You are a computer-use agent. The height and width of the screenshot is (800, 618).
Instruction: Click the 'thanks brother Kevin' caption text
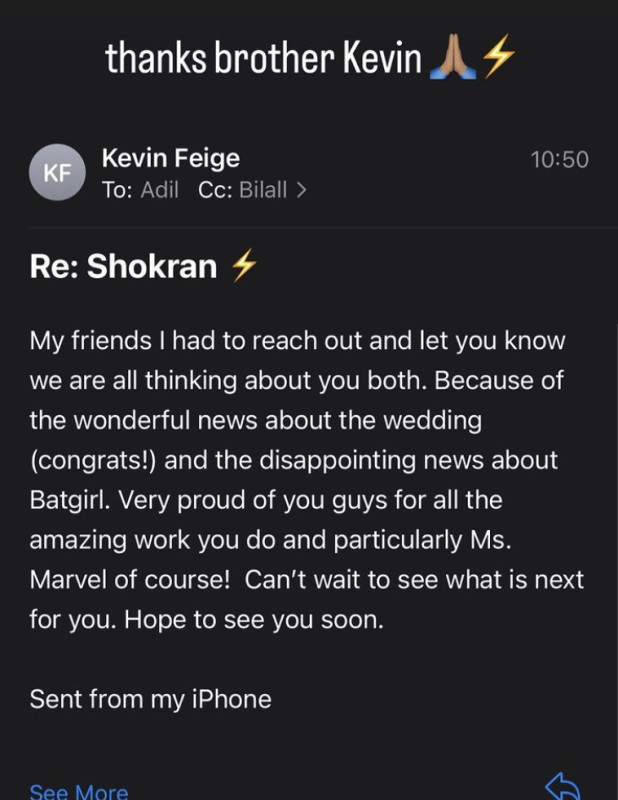click(263, 58)
